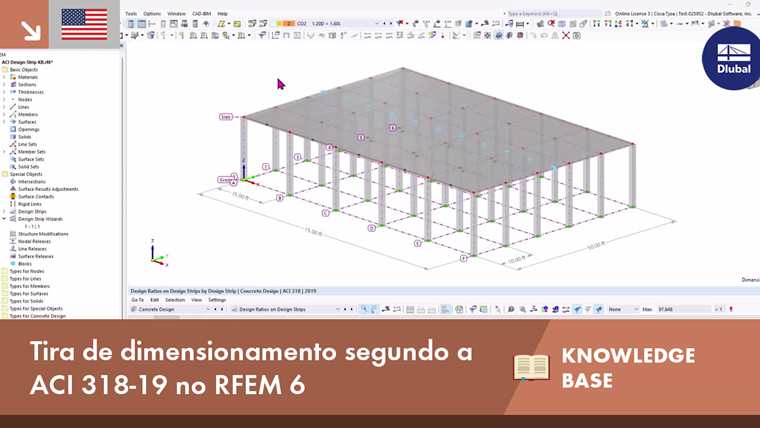760x428 pixels.
Task: Open the None filter dropdown
Action: (636, 309)
